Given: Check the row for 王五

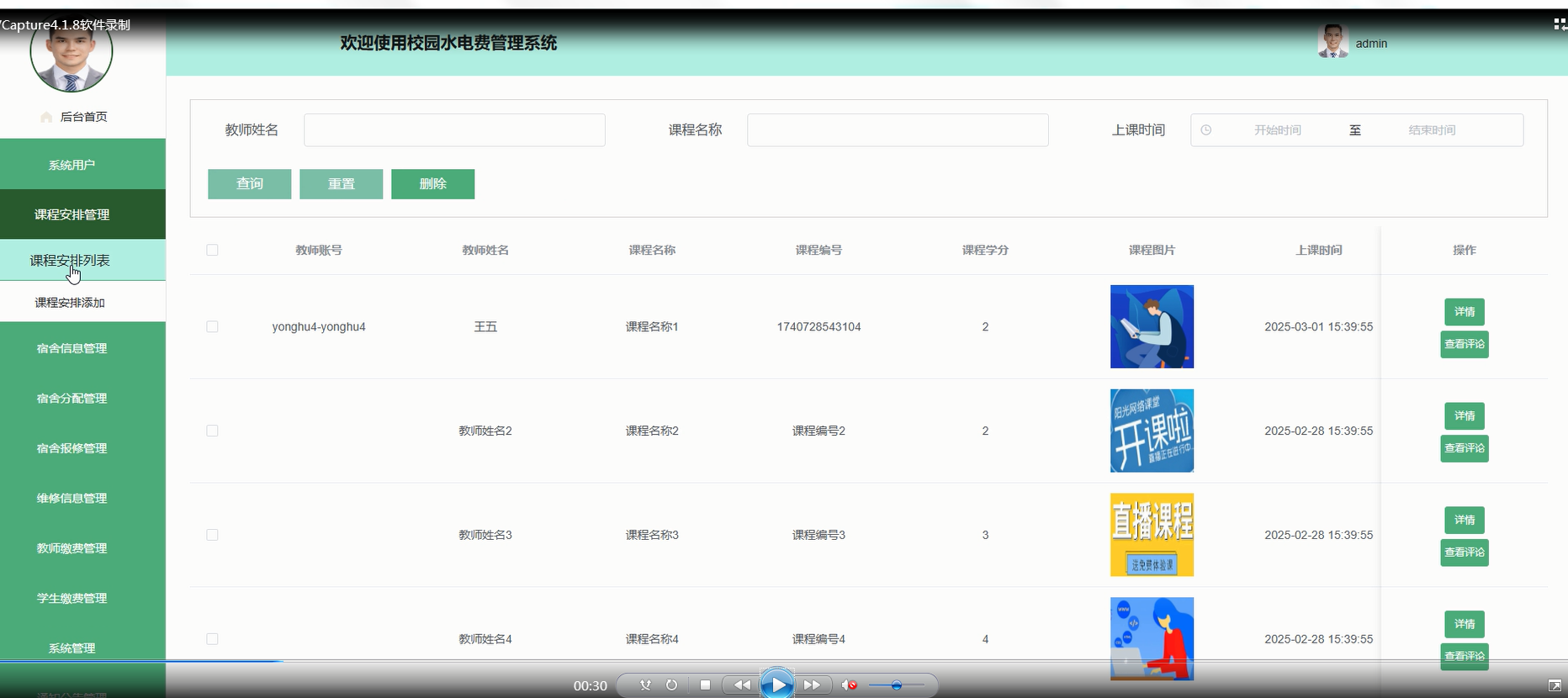Looking at the screenshot, I should pyautogui.click(x=212, y=326).
